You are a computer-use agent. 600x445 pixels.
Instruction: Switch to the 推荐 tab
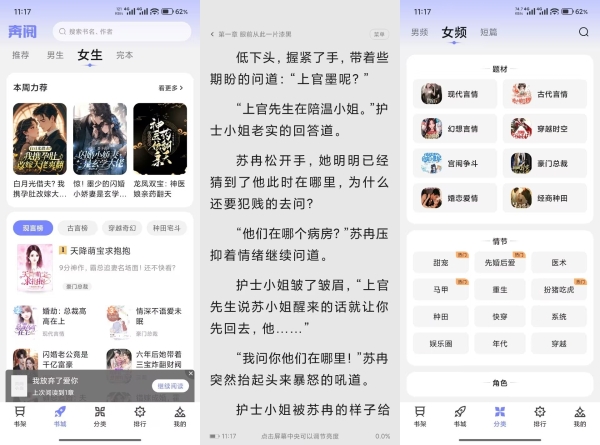tap(21, 55)
